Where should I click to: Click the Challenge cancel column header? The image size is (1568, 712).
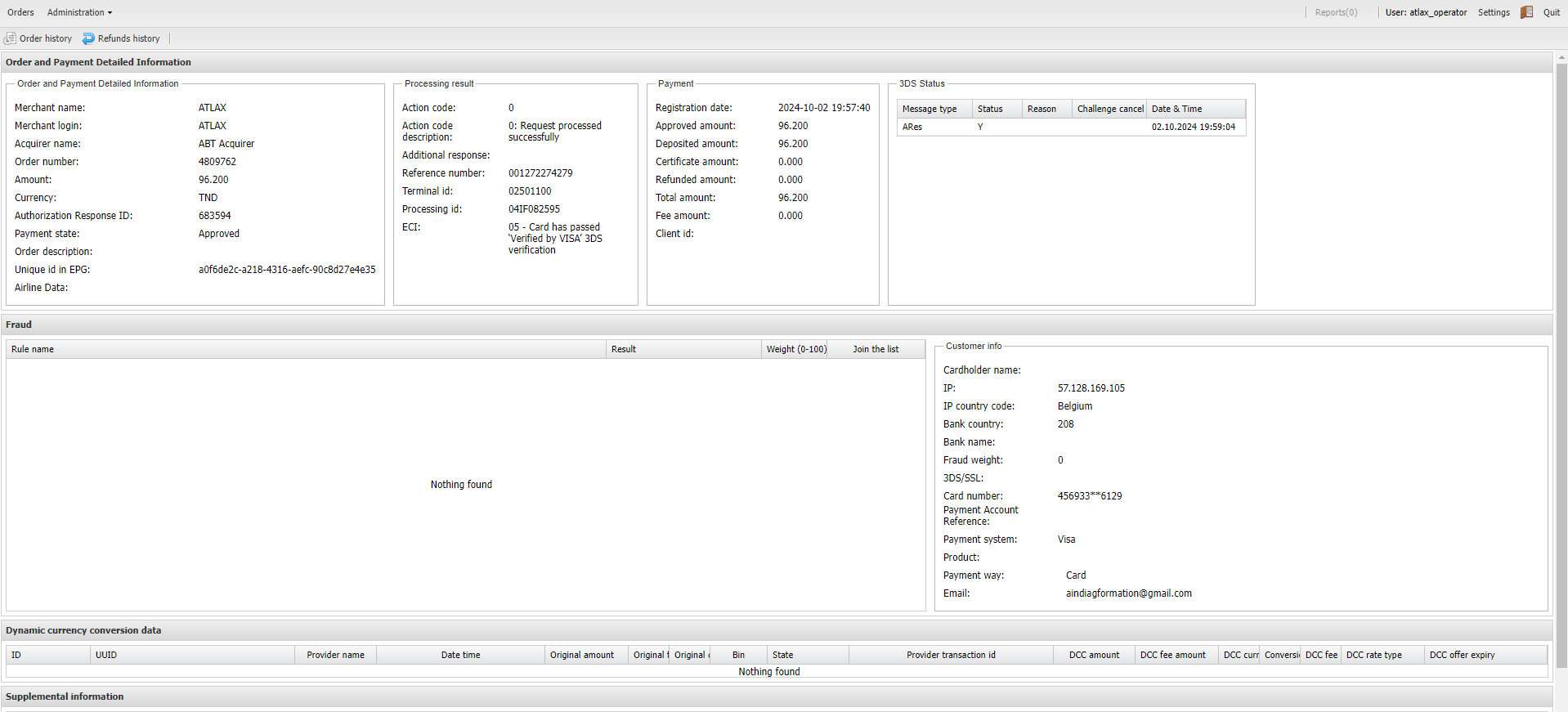pyautogui.click(x=1109, y=109)
